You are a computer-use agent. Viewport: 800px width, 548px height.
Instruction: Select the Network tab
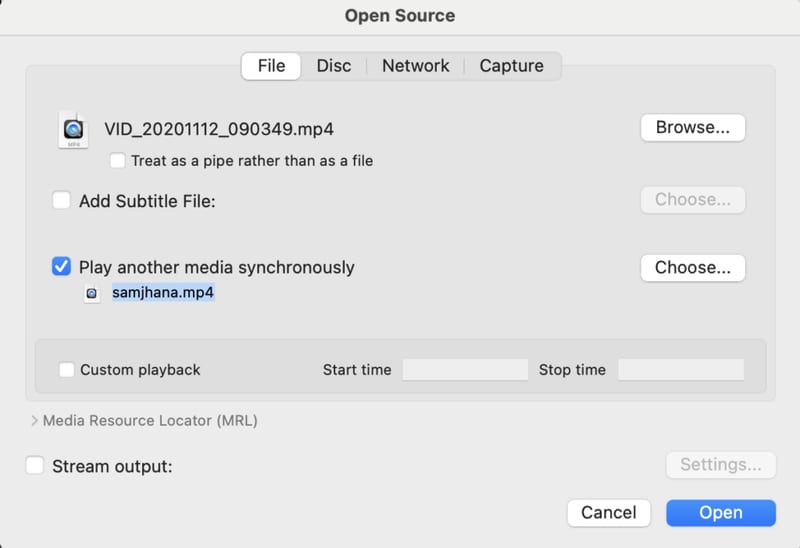(415, 66)
